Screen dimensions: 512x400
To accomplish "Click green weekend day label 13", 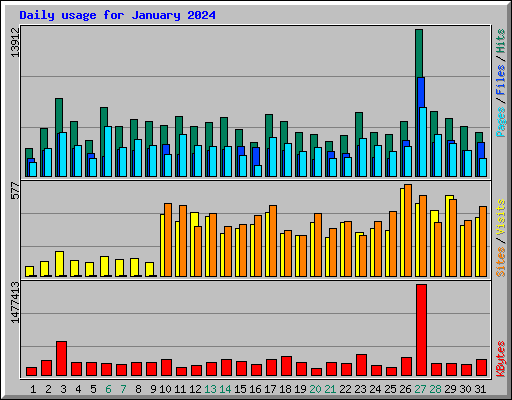I will (210, 389).
